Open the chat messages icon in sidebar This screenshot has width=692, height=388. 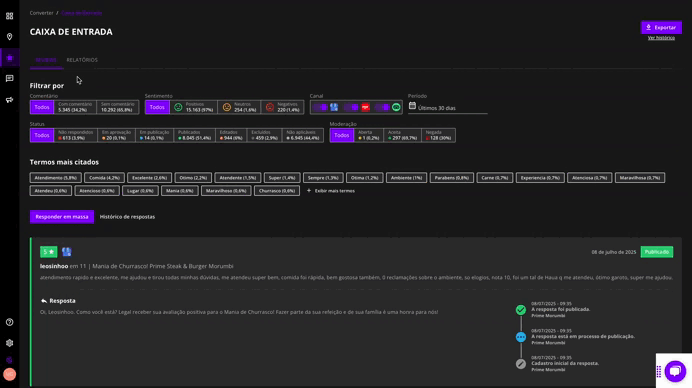[9, 79]
